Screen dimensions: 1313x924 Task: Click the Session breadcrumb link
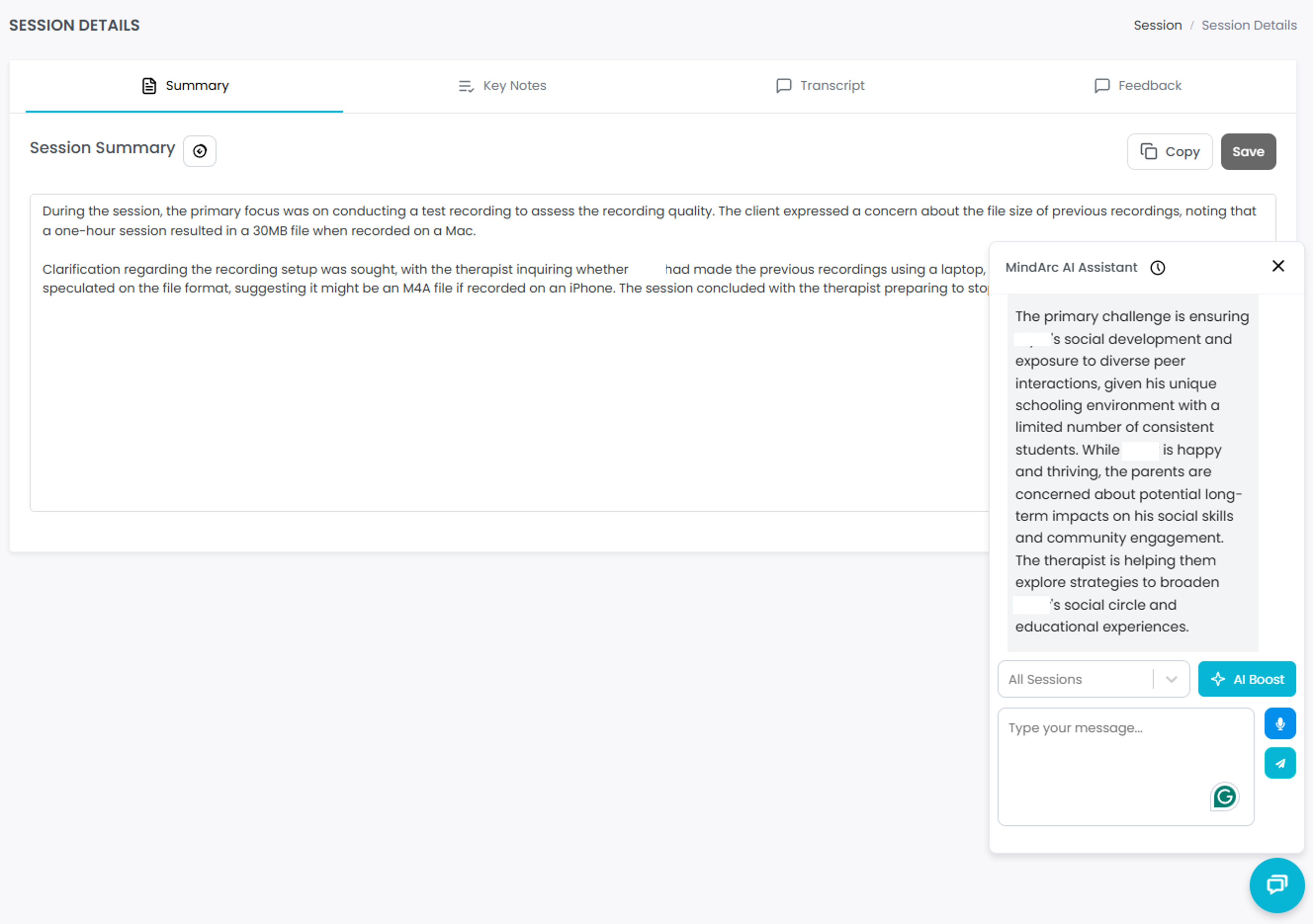[x=1157, y=25]
